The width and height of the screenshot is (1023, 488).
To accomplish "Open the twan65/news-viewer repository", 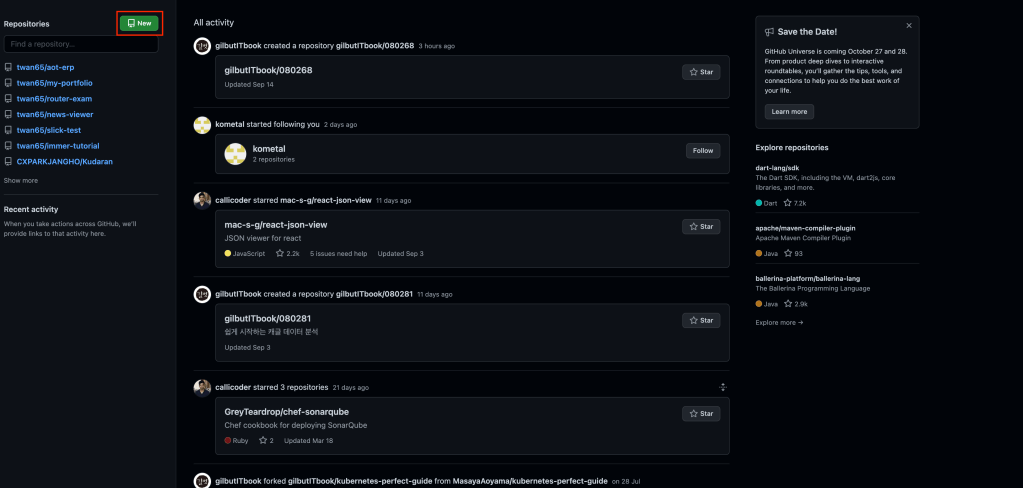I will pyautogui.click(x=55, y=114).
